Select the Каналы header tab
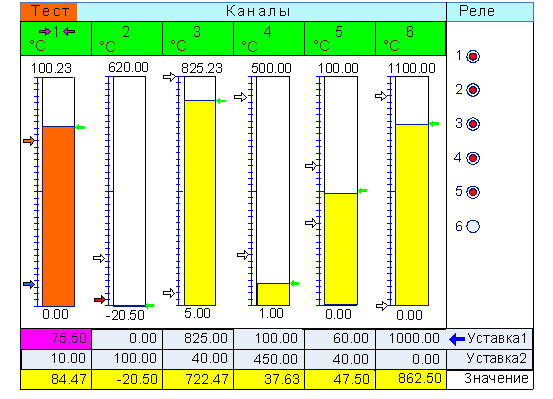553x399 pixels. coord(261,11)
